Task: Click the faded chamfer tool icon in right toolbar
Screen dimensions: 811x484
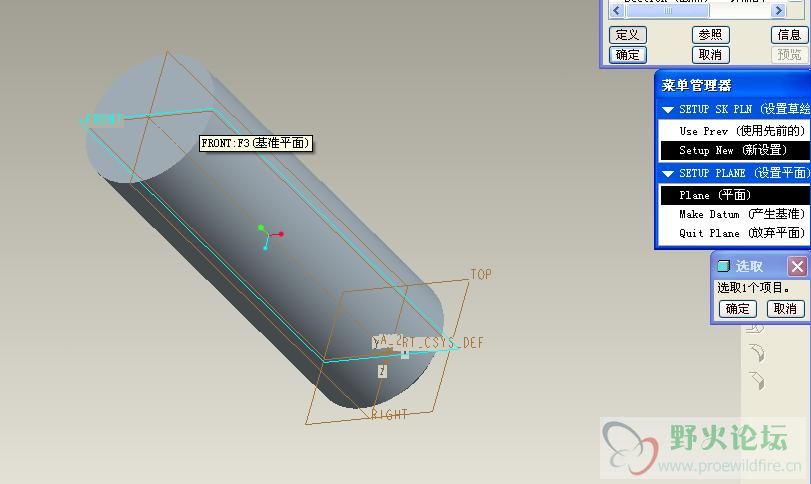Action: pos(757,381)
